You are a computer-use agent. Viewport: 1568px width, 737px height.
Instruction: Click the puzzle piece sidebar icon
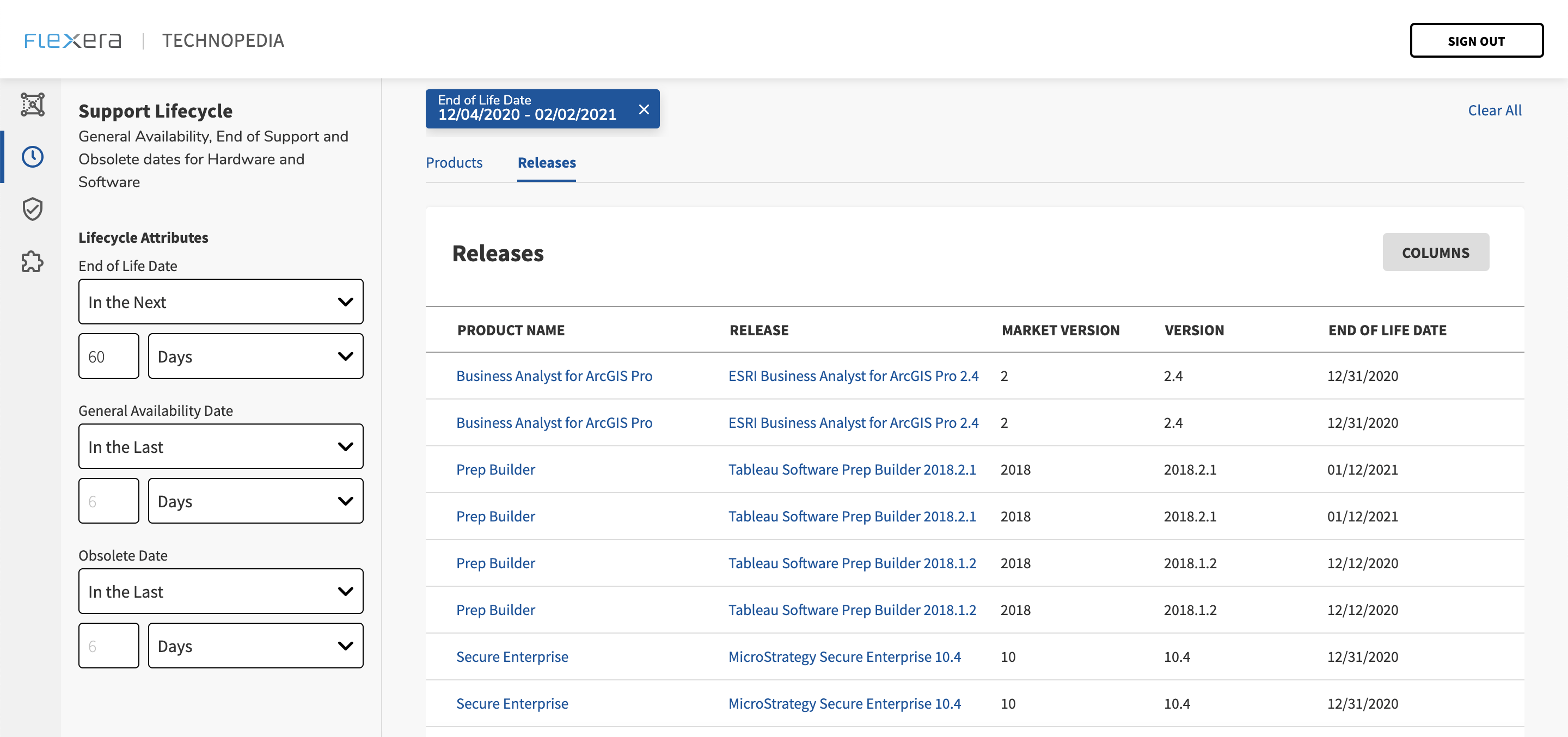click(x=32, y=262)
